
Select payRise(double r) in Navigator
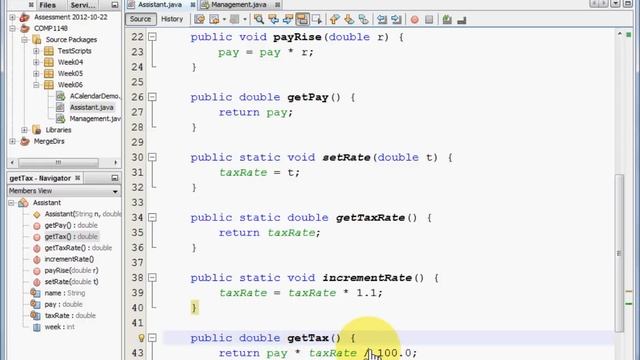71,271
